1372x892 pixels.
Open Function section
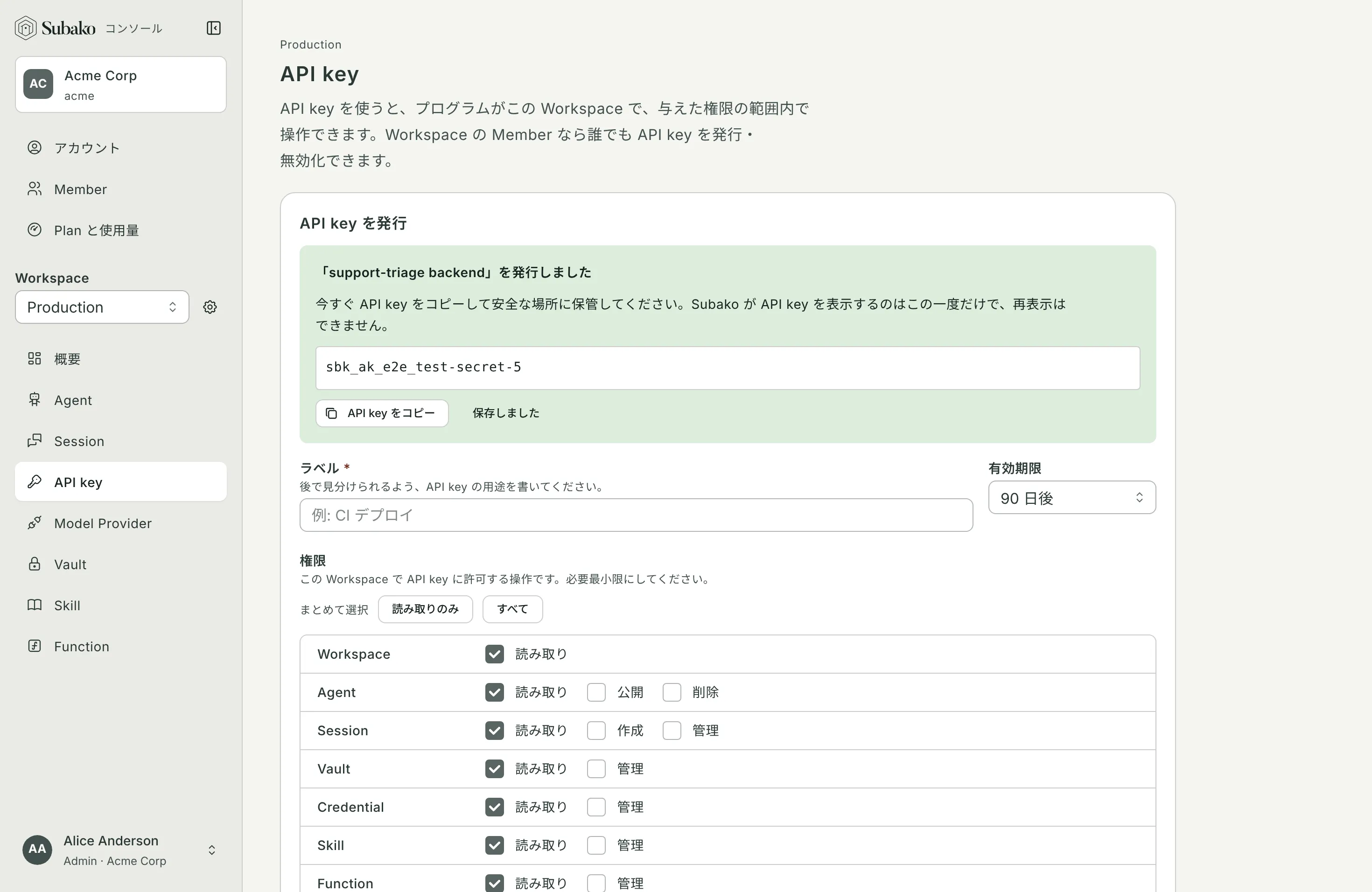(x=120, y=646)
